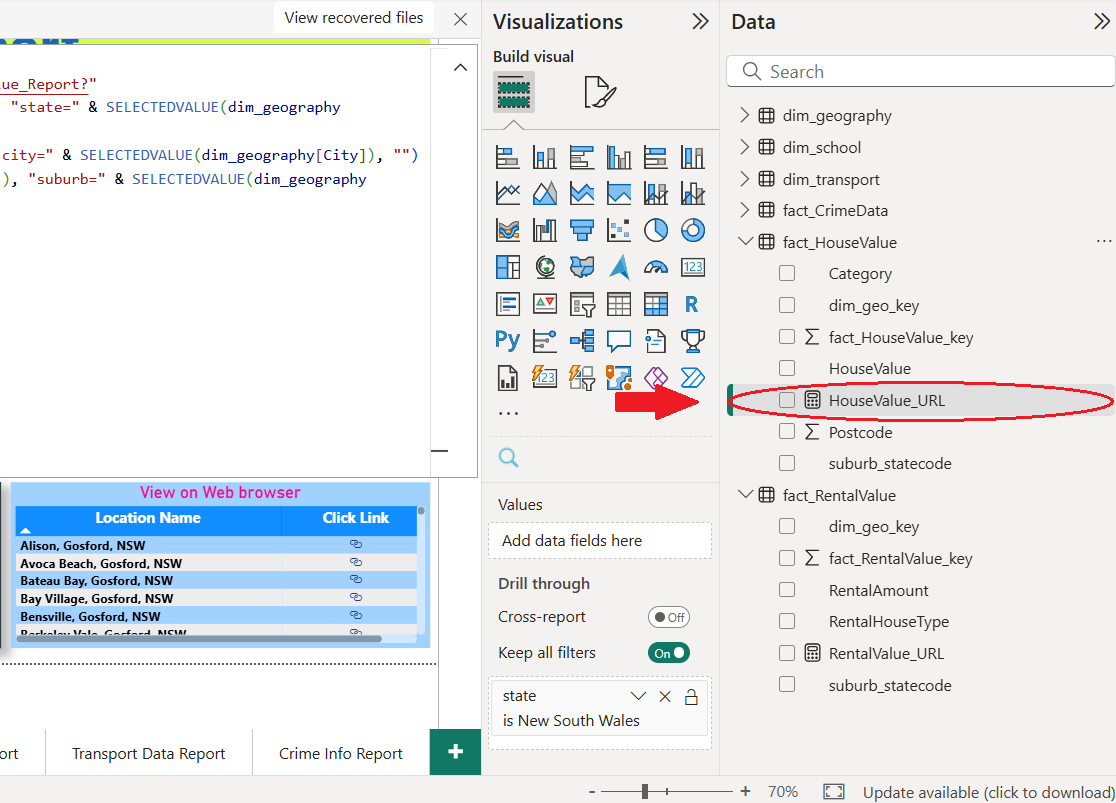Choose the R script visual
The image size is (1116, 803).
tap(692, 304)
